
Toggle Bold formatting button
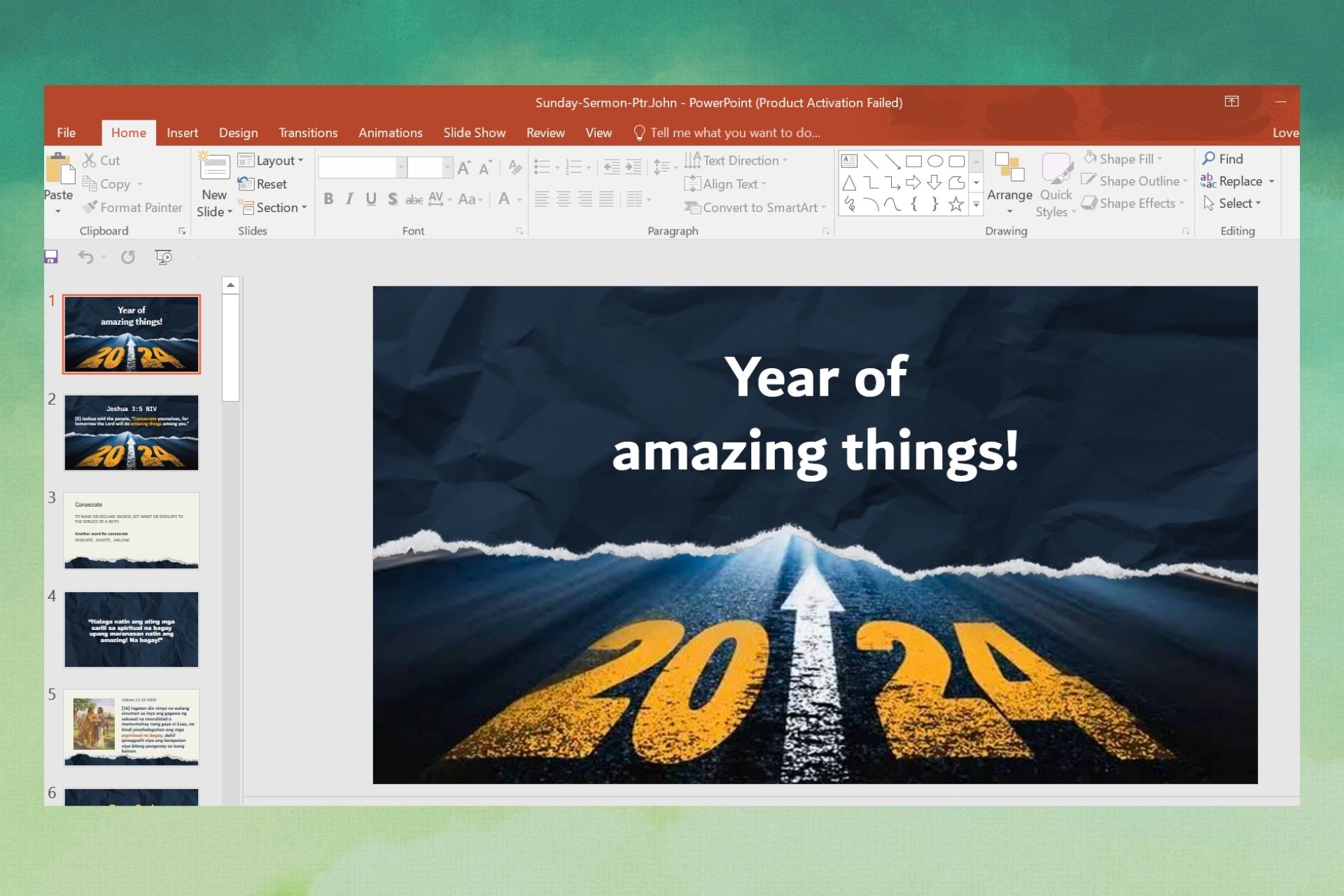pos(328,199)
